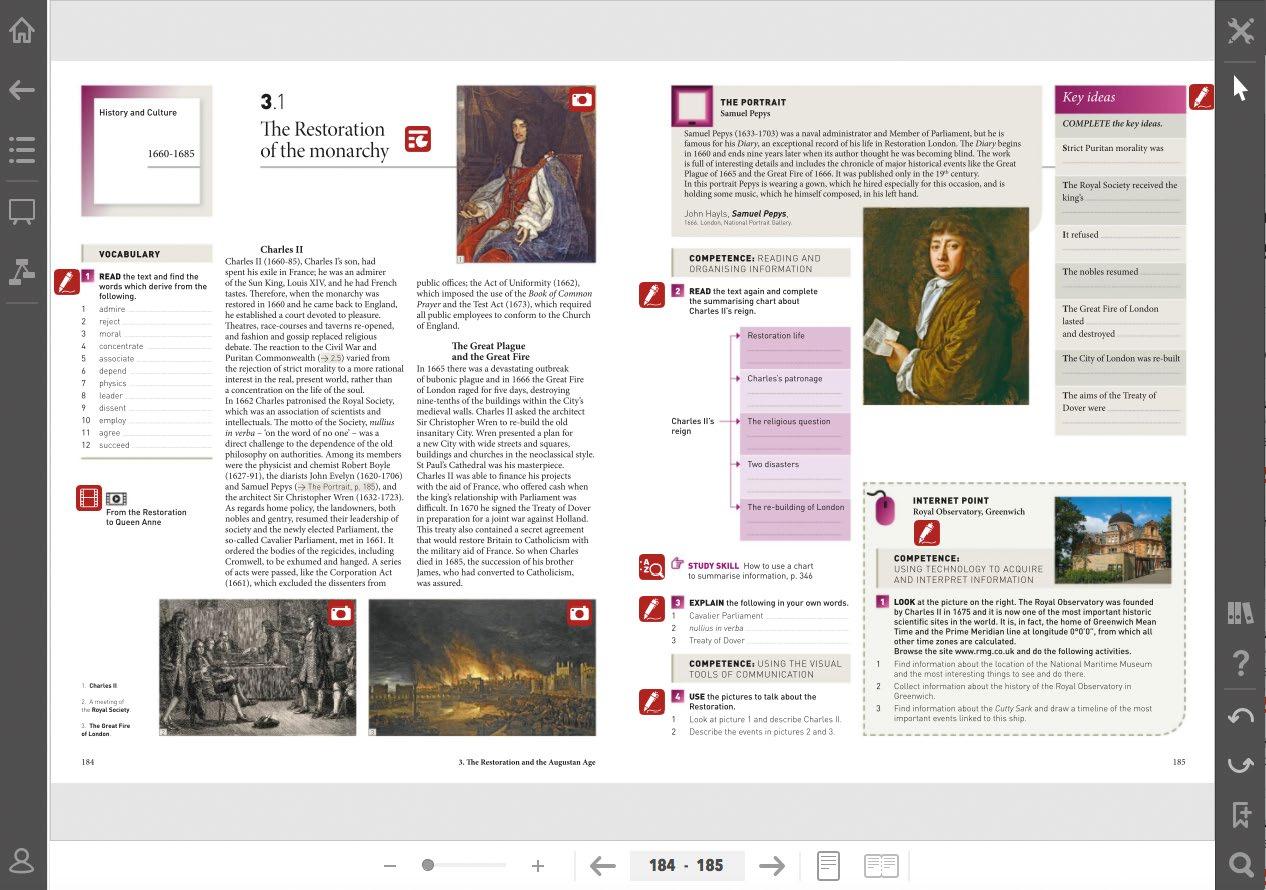Click the undo arrow icon
Screen dimensions: 1266x890
pyautogui.click(x=1241, y=716)
